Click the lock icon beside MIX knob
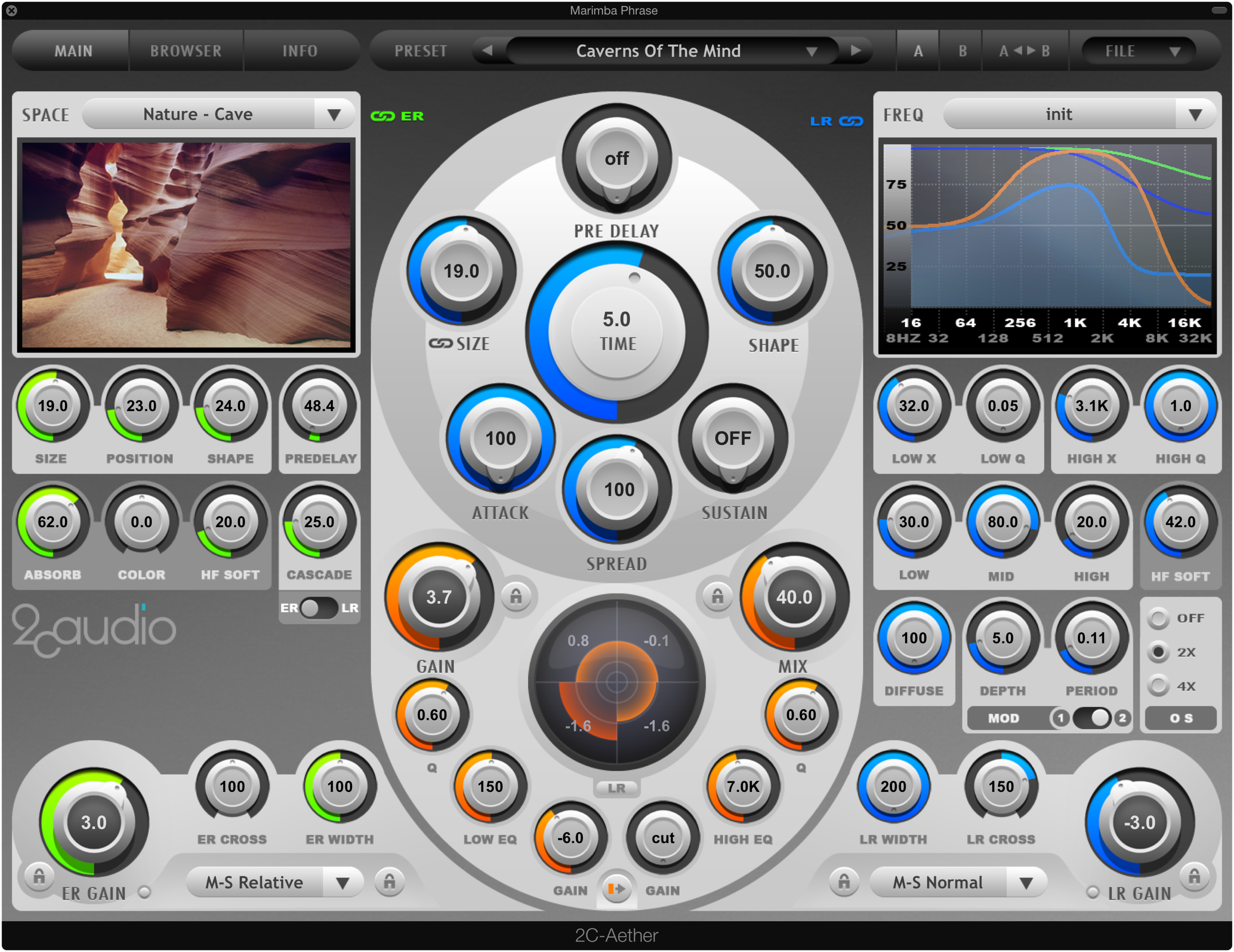The image size is (1234, 952). pos(717,596)
